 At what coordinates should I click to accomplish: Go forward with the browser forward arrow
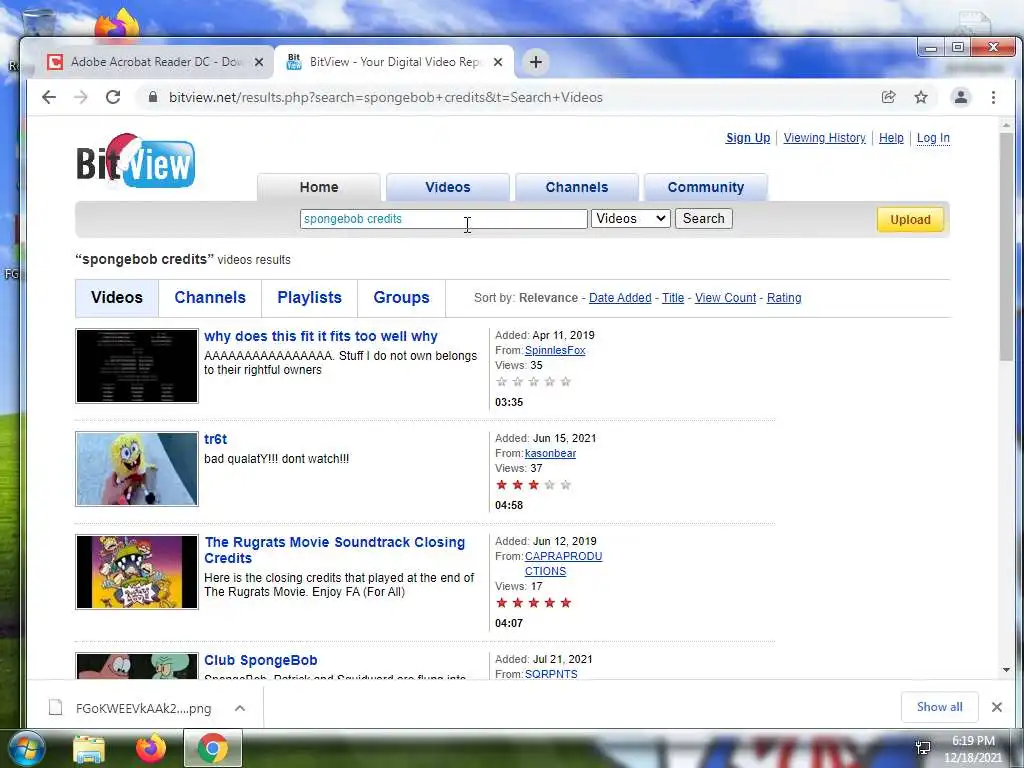pyautogui.click(x=80, y=97)
